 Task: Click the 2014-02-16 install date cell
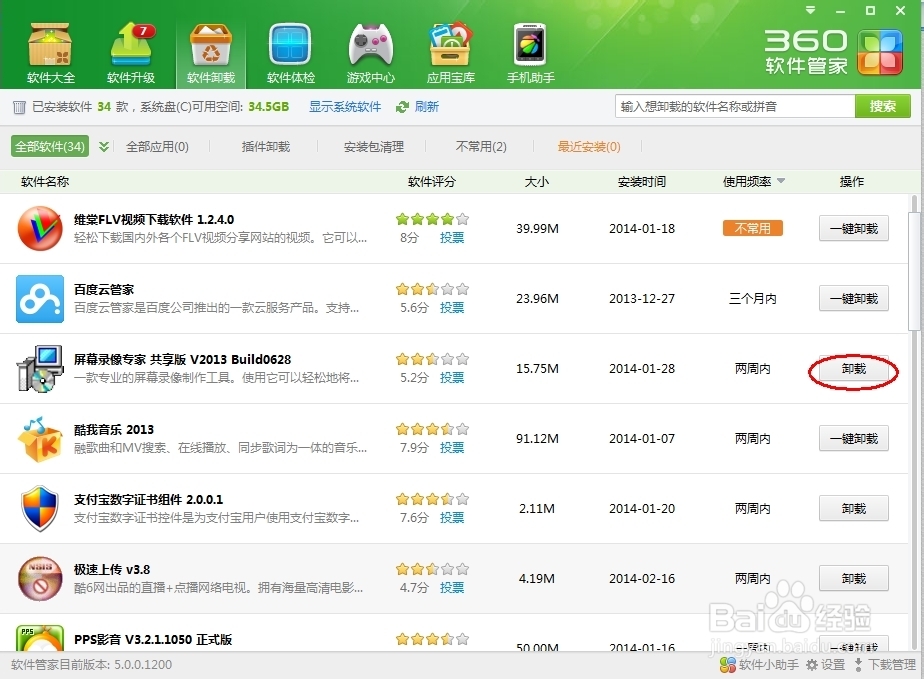point(642,579)
